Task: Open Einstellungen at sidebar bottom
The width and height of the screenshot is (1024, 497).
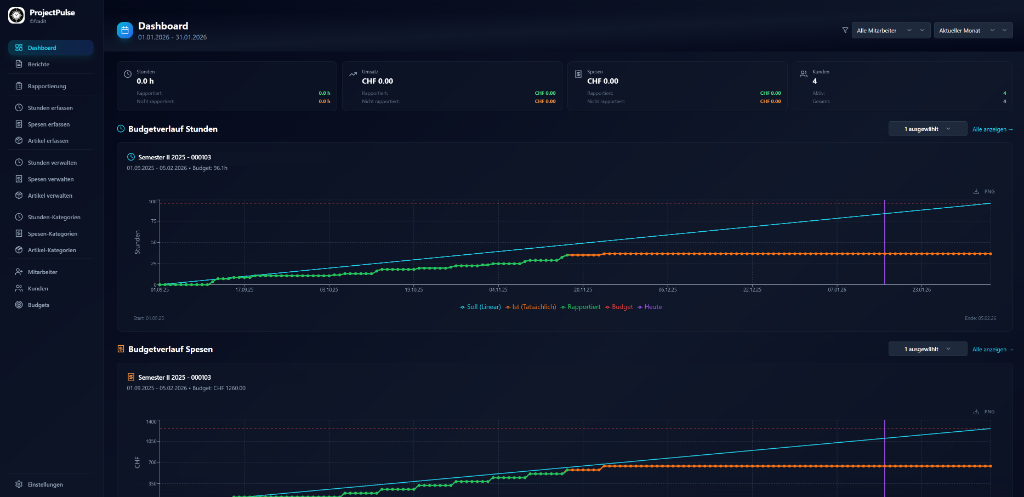Action: click(x=50, y=485)
